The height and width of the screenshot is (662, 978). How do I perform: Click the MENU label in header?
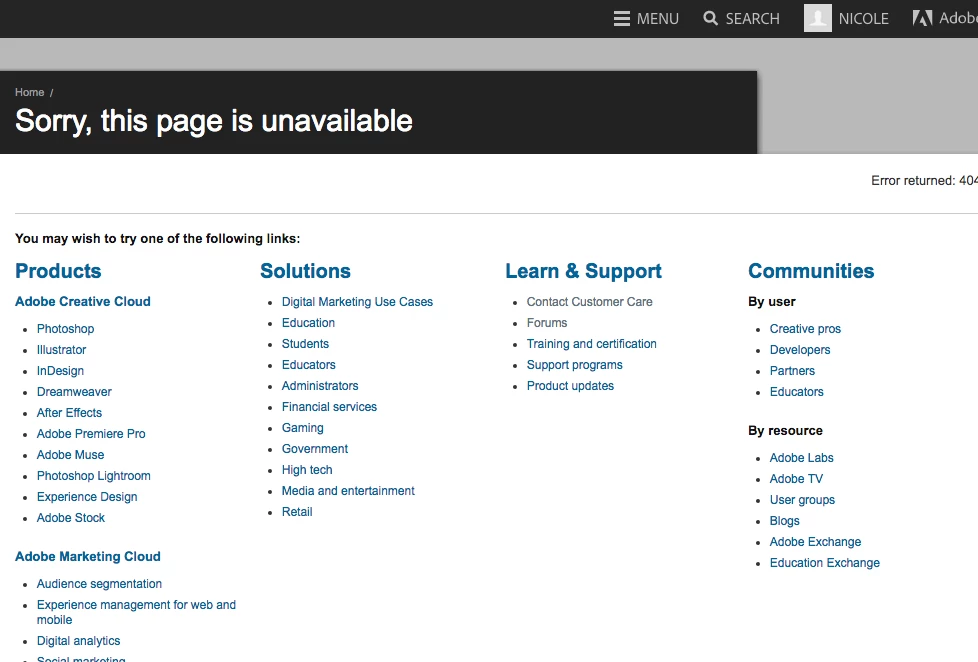(x=657, y=19)
